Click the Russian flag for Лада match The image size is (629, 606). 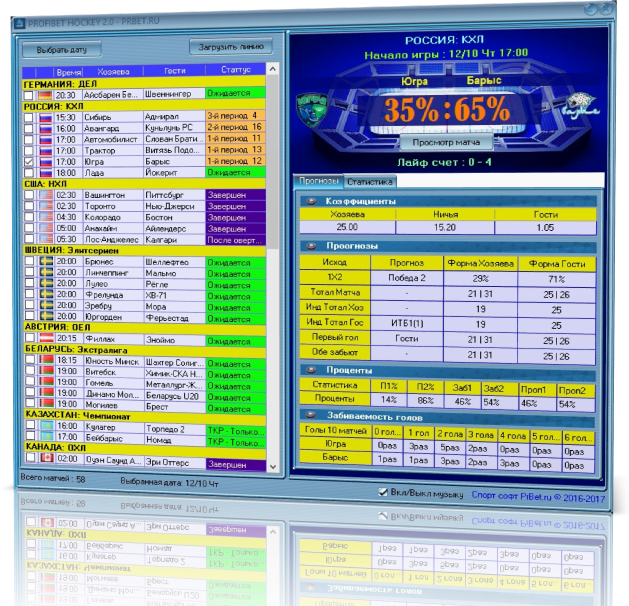(46, 173)
